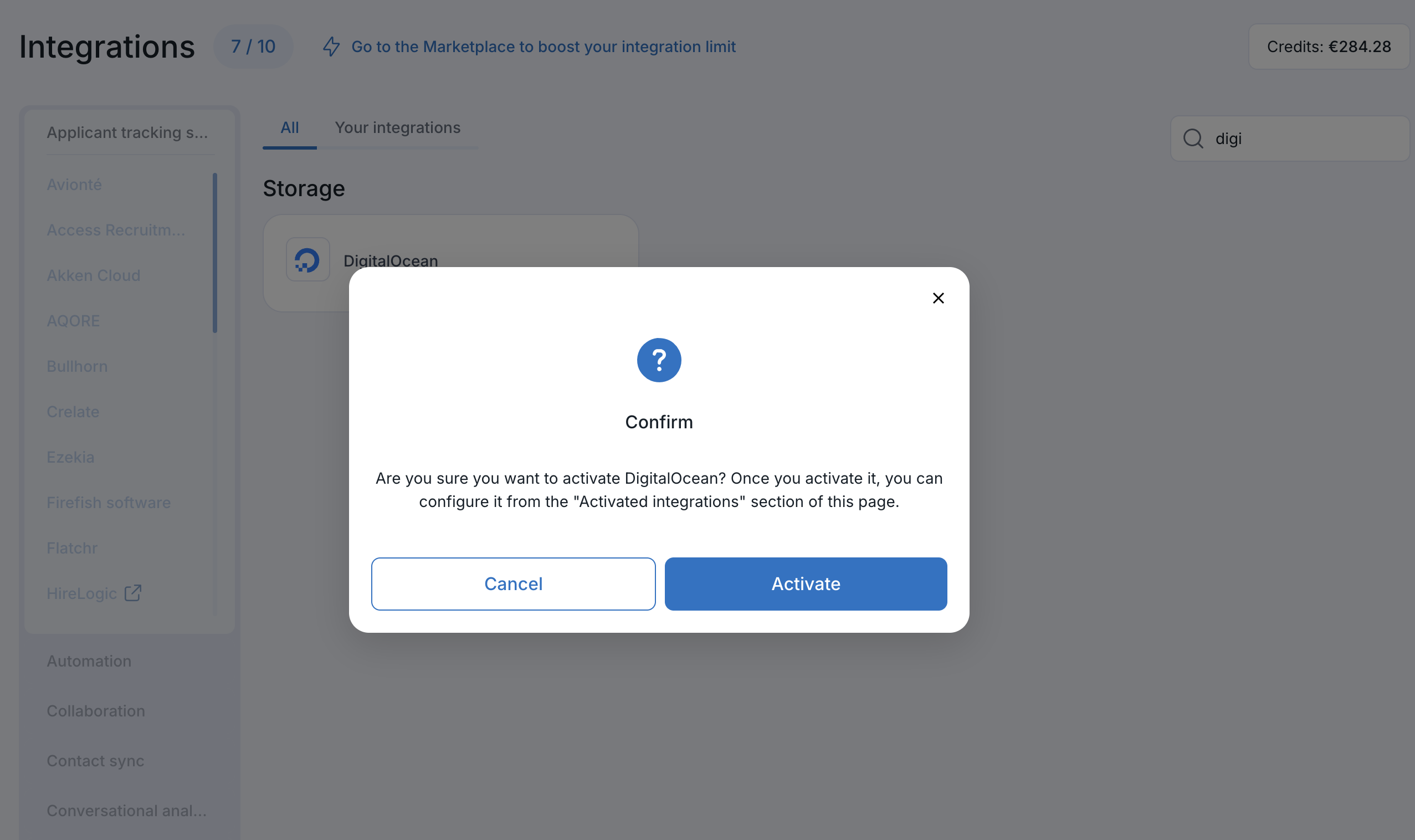Click the search magnifier icon
The image size is (1415, 840).
1193,139
